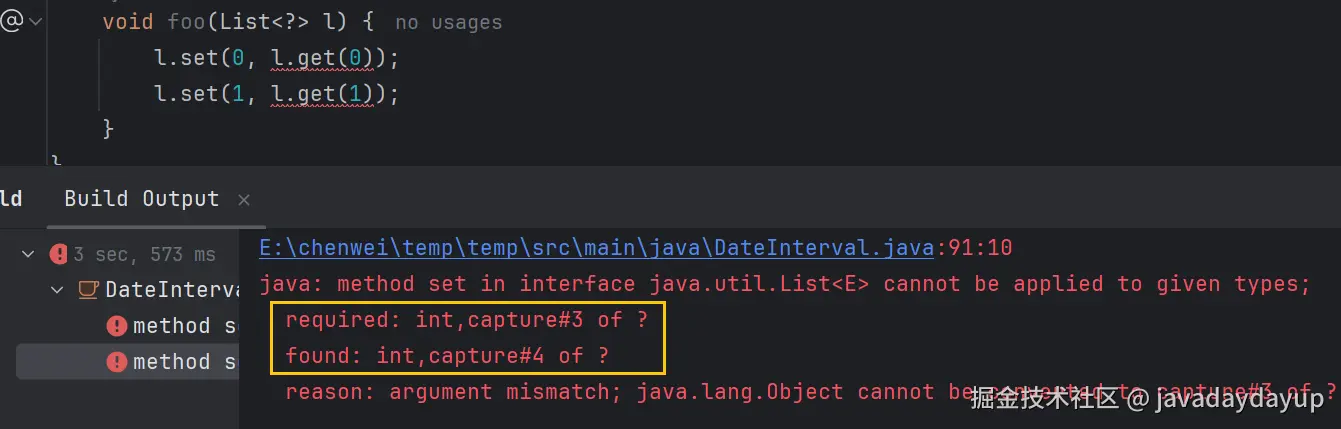This screenshot has width=1341, height=429.
Task: Select the DateInterval file in build tree
Action: point(170,290)
